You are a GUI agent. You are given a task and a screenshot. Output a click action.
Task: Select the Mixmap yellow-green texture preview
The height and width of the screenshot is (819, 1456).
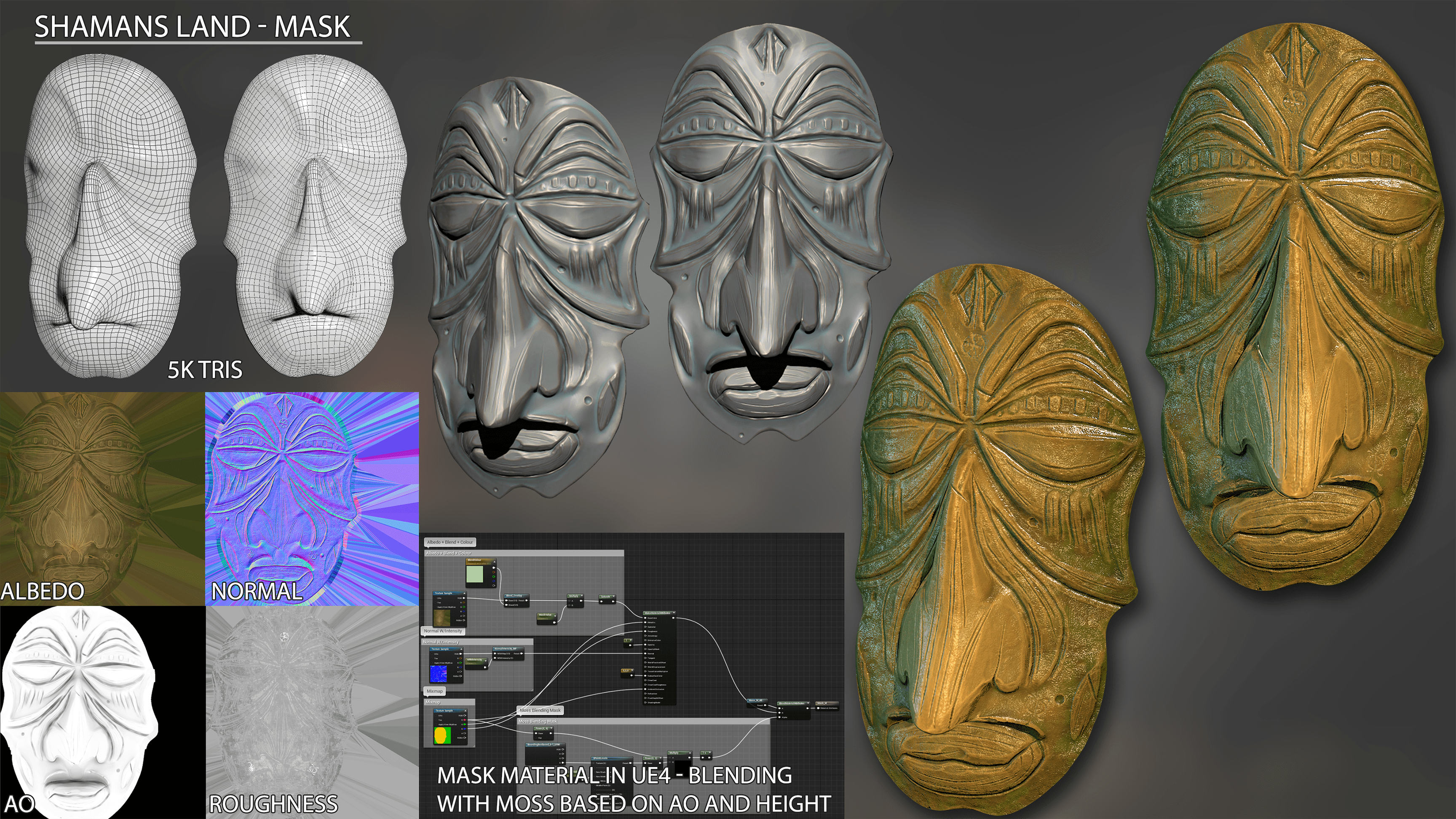pyautogui.click(x=442, y=735)
